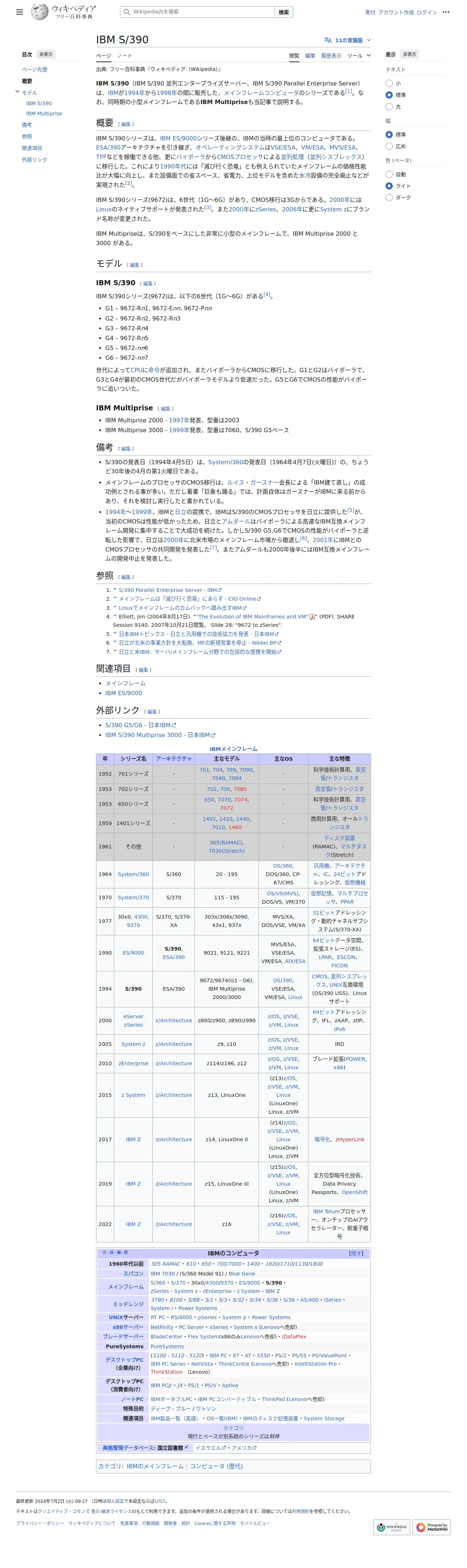Viewport: 467px width, 1568px height.
Task: Select large text size 大
Action: (389, 107)
